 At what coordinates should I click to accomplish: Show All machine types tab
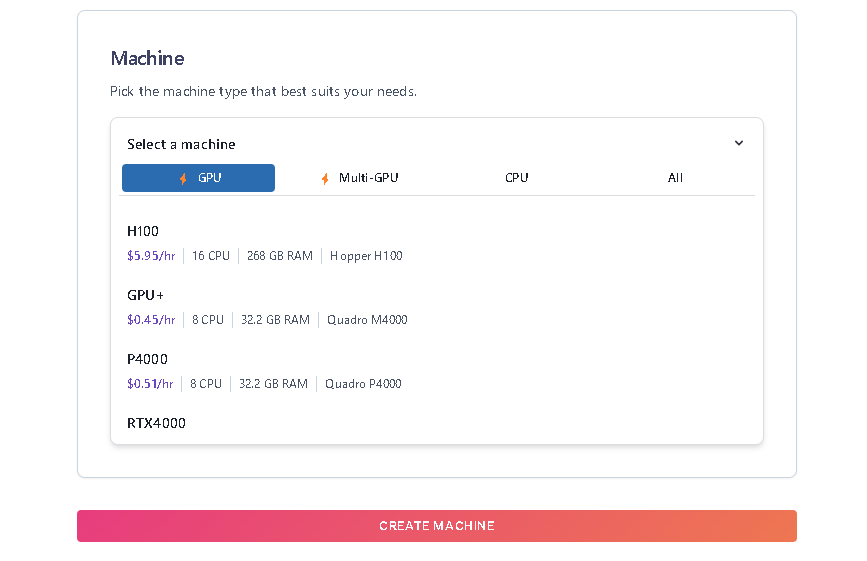(675, 178)
